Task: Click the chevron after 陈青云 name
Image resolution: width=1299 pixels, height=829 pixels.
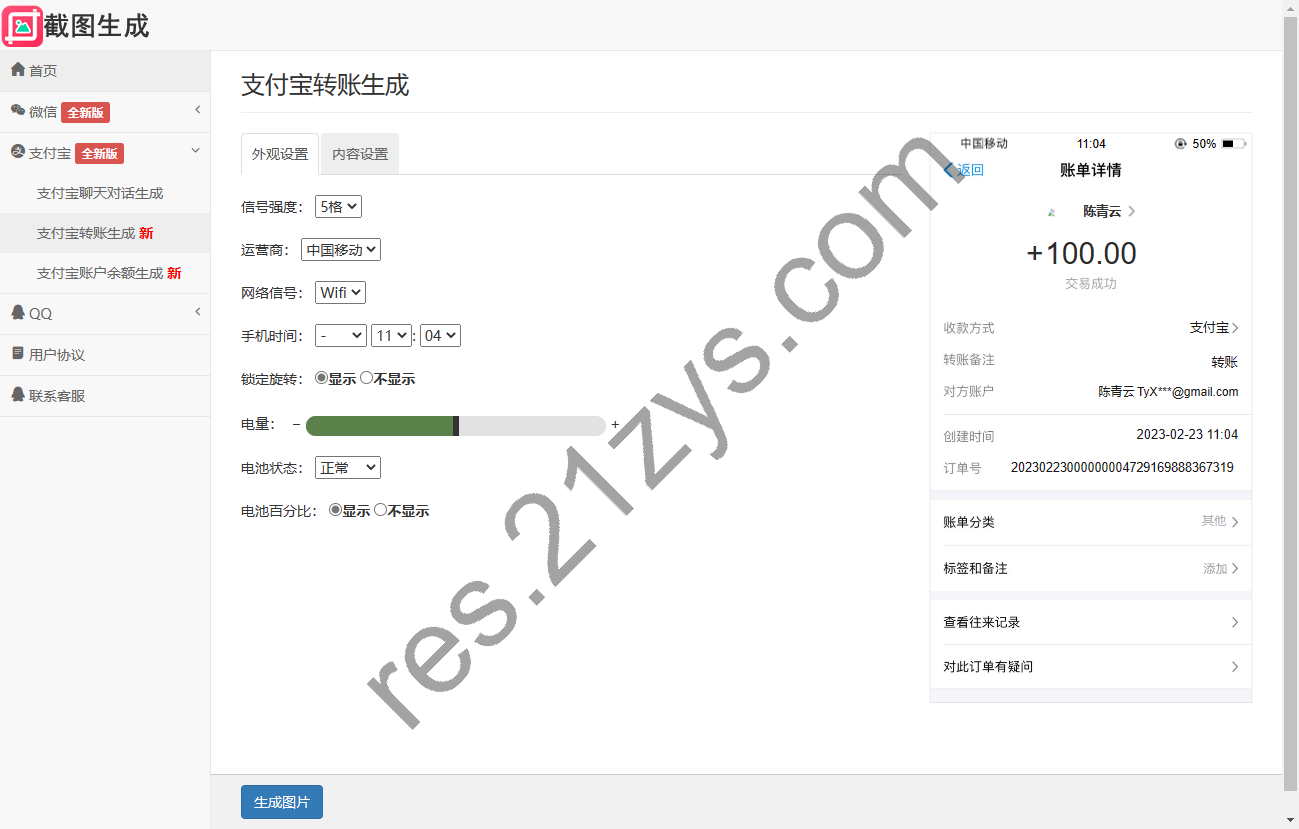Action: pos(1131,211)
